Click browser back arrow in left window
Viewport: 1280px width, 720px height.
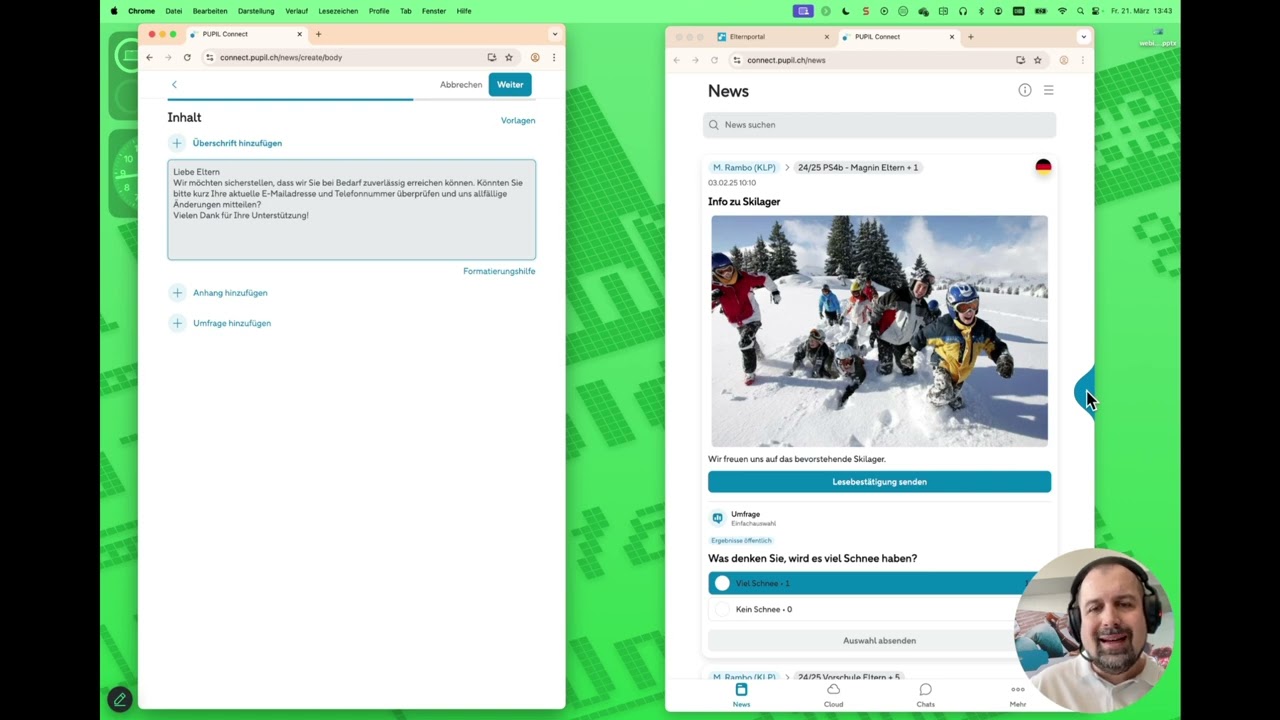tap(149, 58)
